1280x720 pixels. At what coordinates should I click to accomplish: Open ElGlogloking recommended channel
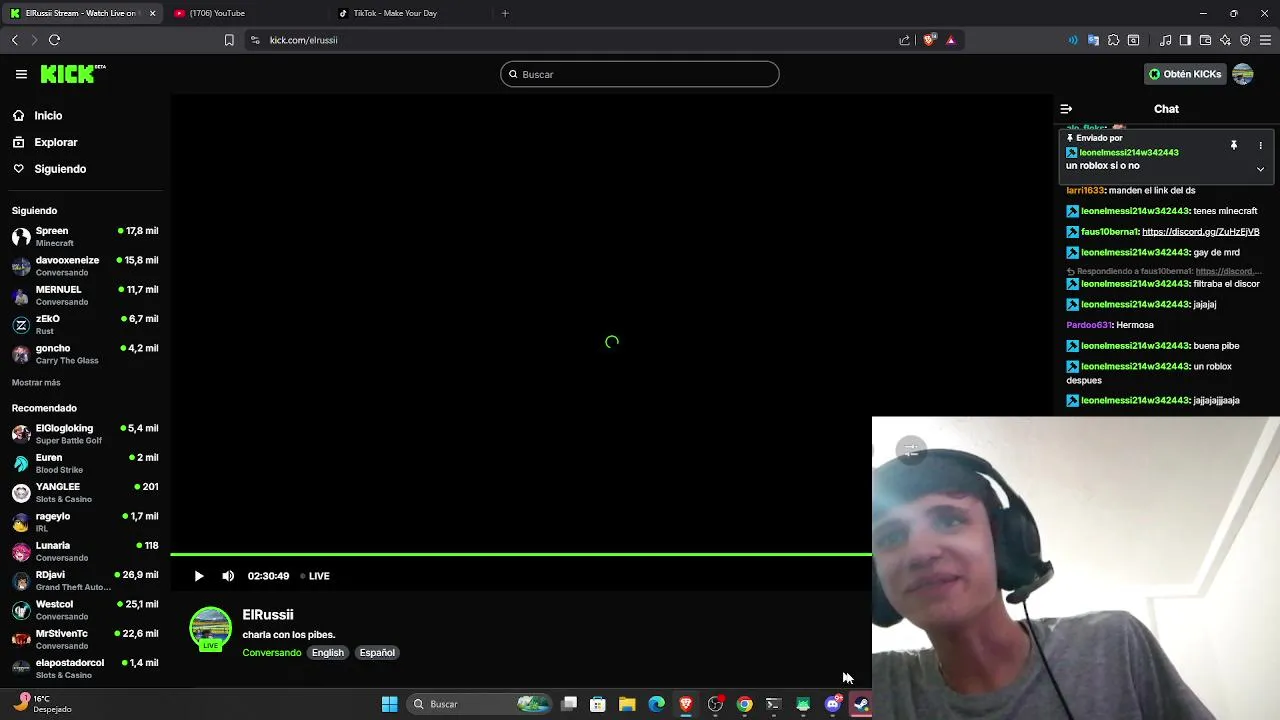85,434
